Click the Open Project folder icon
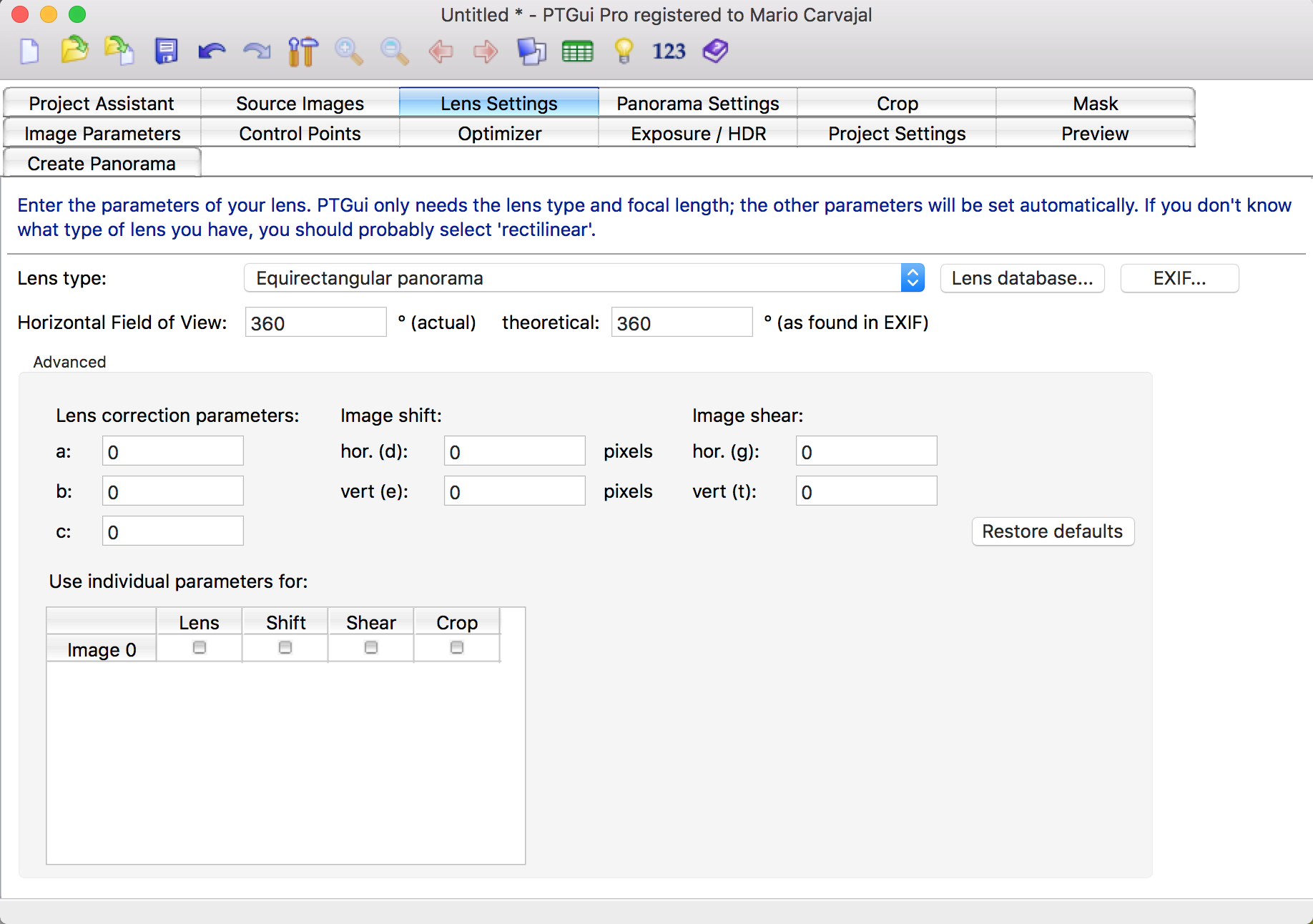Screen dimensions: 1313x924 coord(74,51)
